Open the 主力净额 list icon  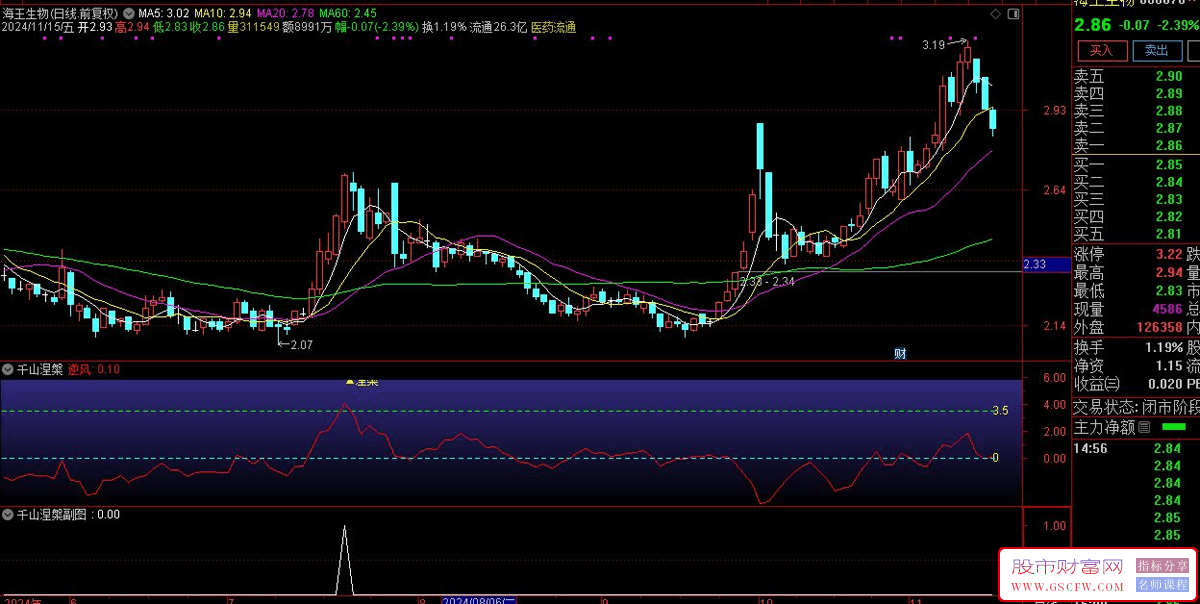[1144, 427]
